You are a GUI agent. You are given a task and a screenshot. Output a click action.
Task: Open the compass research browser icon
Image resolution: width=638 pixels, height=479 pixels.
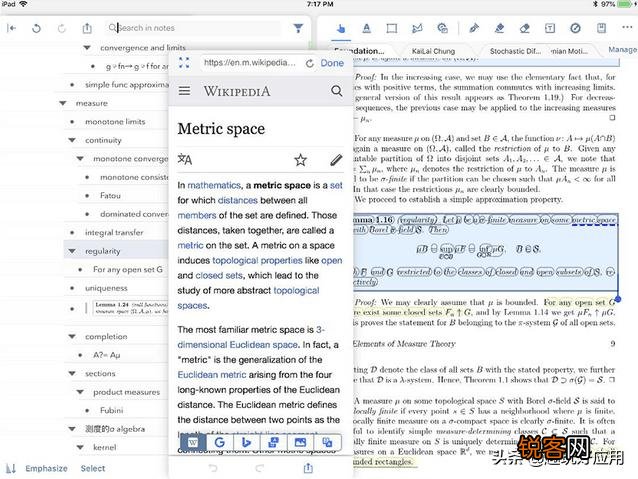click(575, 28)
